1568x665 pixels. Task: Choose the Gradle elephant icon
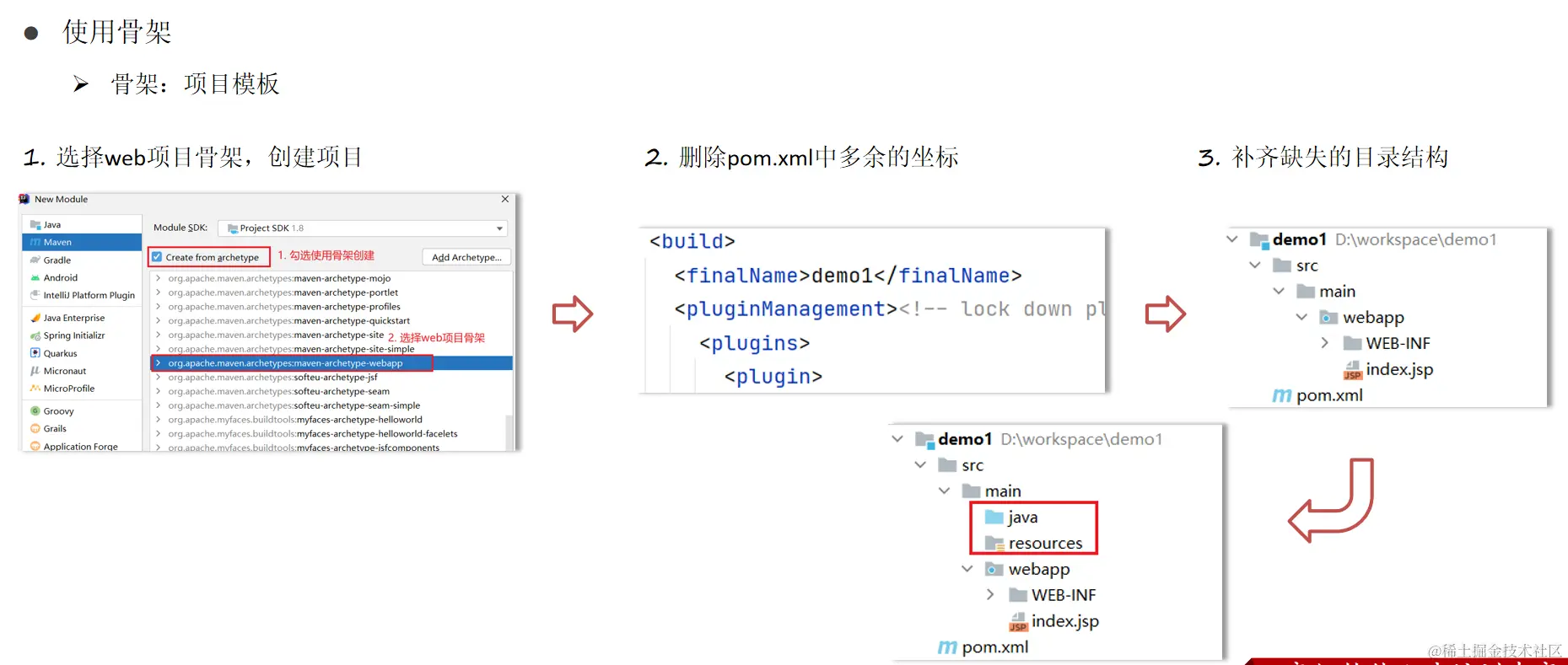pyautogui.click(x=35, y=260)
